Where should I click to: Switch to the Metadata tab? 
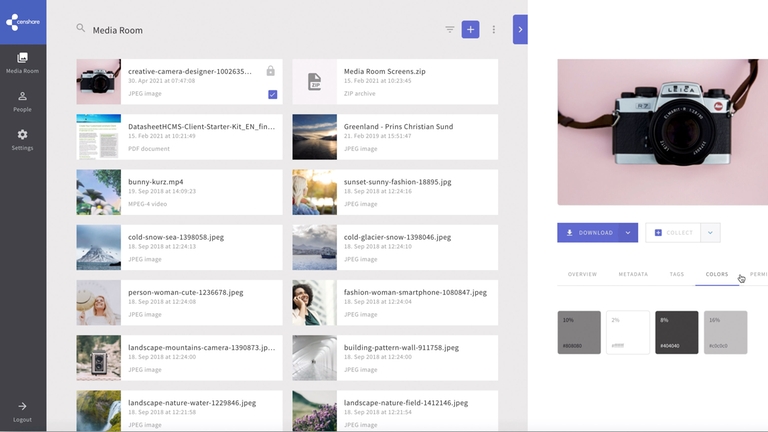(633, 274)
